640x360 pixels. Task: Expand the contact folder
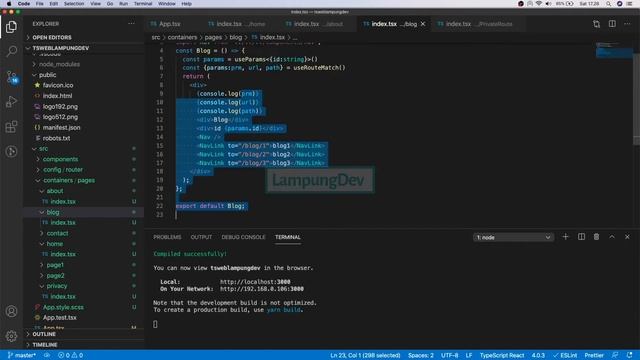click(x=57, y=233)
